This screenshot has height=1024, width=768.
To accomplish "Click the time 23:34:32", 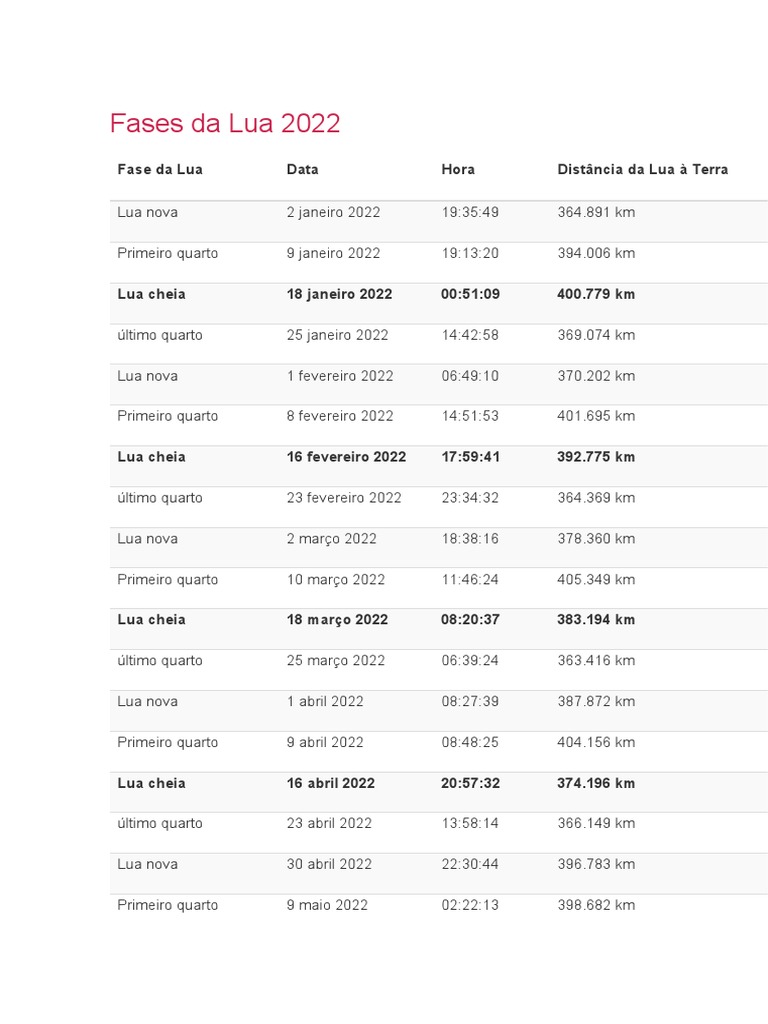I will point(470,498).
